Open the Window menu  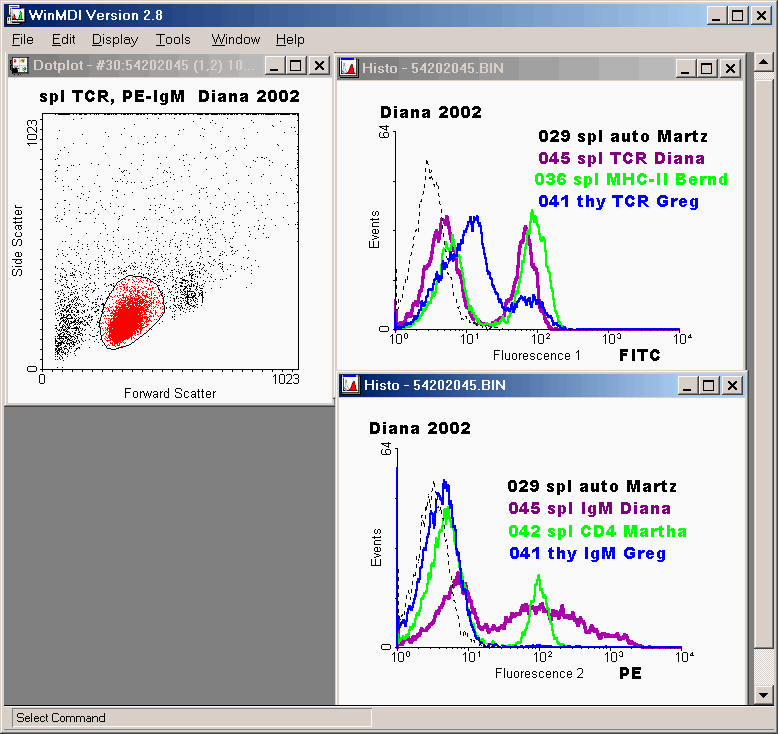[235, 40]
